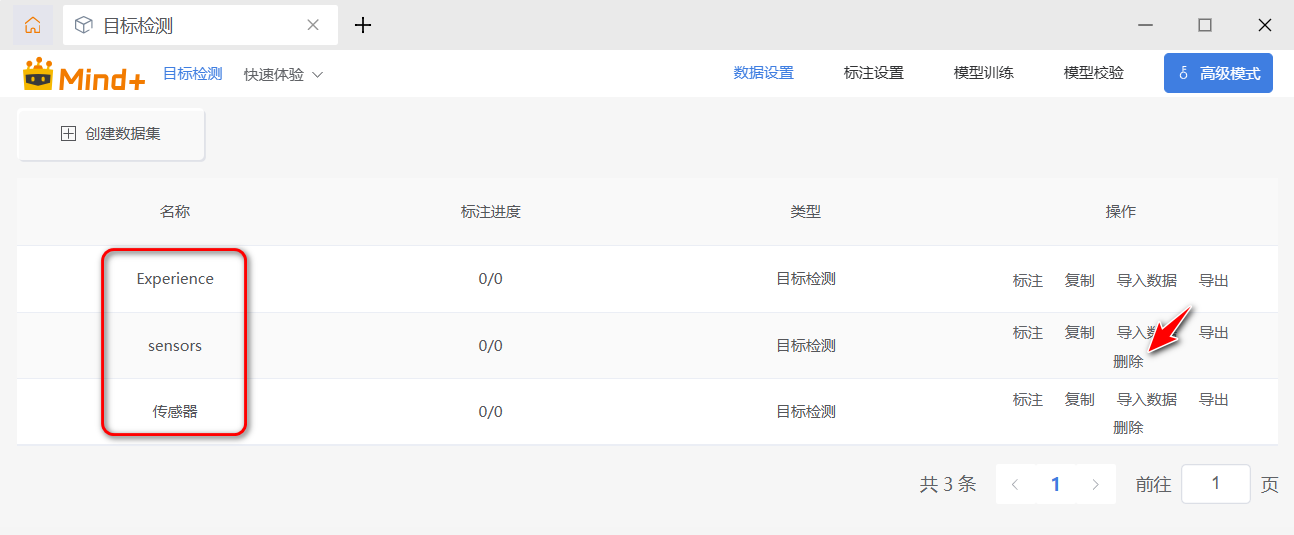
Task: Open the home tab icon
Action: coord(33,25)
